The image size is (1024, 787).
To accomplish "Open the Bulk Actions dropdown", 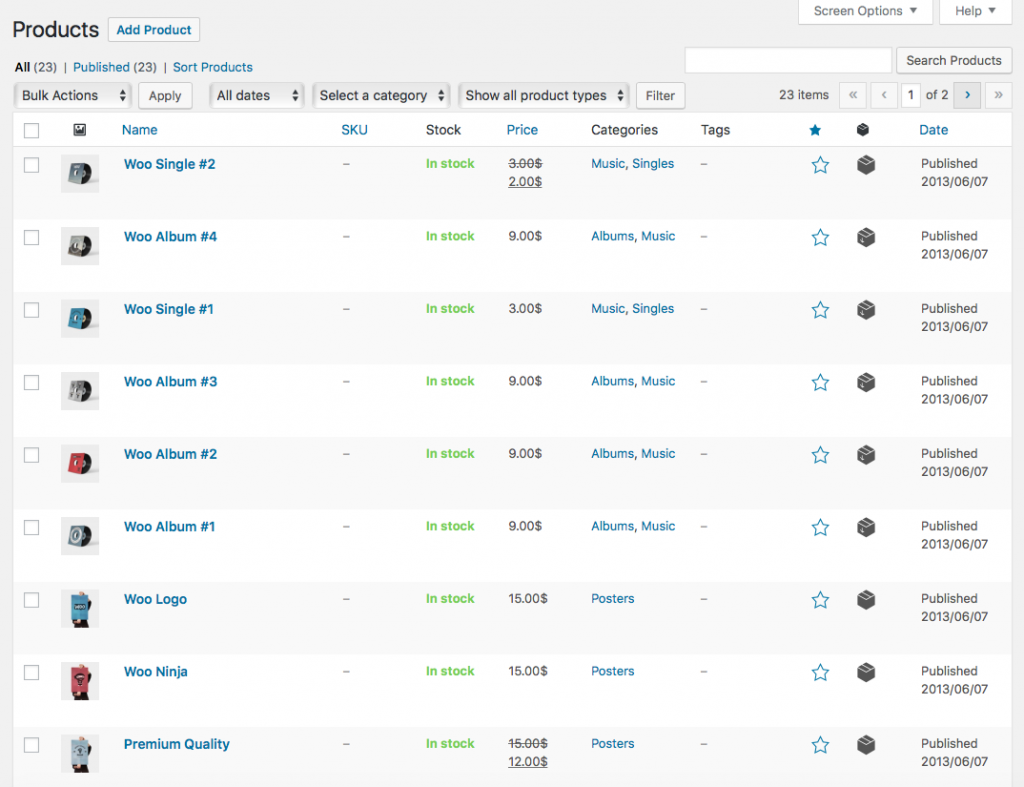I will click(73, 95).
